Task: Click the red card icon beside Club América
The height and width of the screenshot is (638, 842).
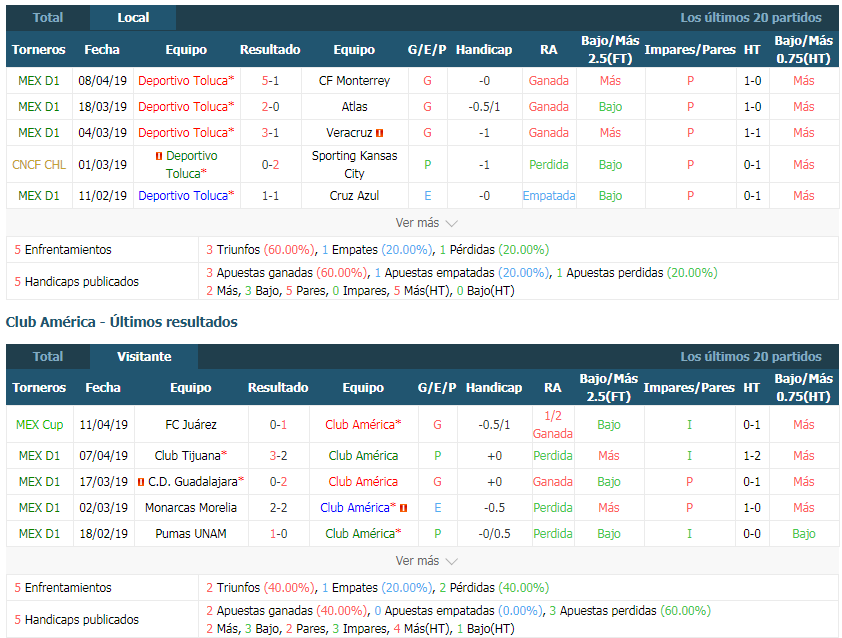Action: click(x=403, y=508)
